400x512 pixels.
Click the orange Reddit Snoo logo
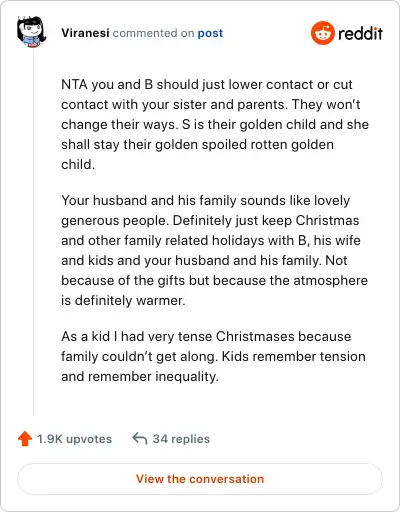[322, 33]
